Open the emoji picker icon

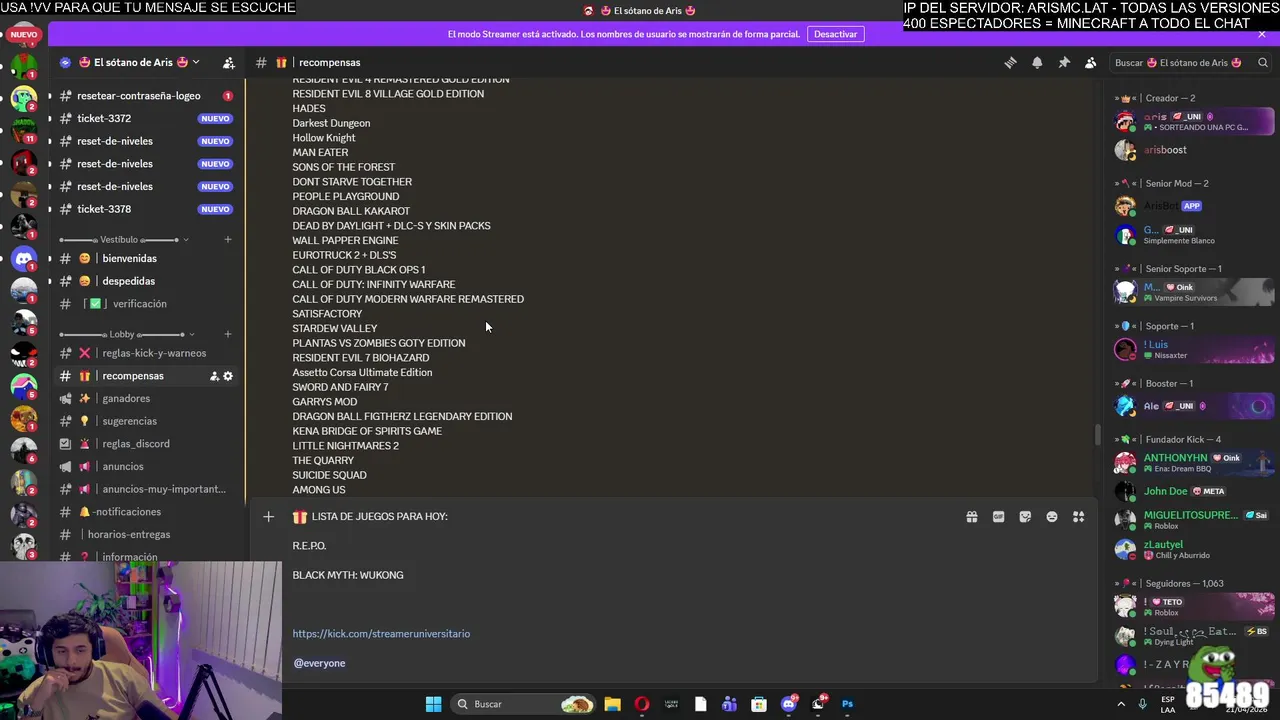1052,517
